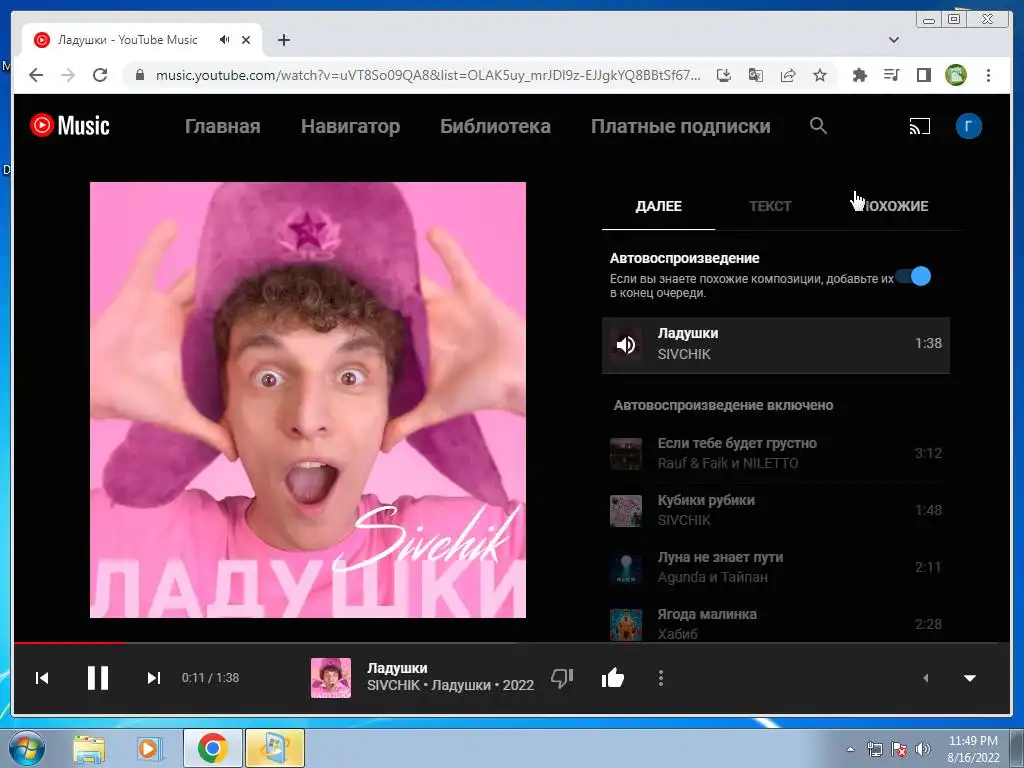Open the Ладушки album link in player bar
This screenshot has height=768, width=1024.
(x=461, y=686)
